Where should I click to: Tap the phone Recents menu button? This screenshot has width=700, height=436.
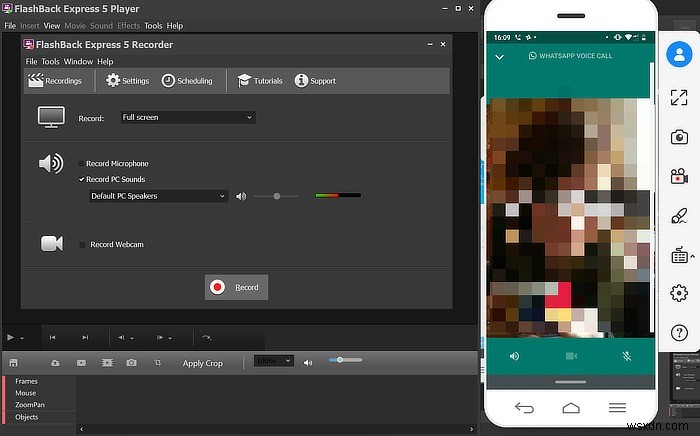point(617,407)
